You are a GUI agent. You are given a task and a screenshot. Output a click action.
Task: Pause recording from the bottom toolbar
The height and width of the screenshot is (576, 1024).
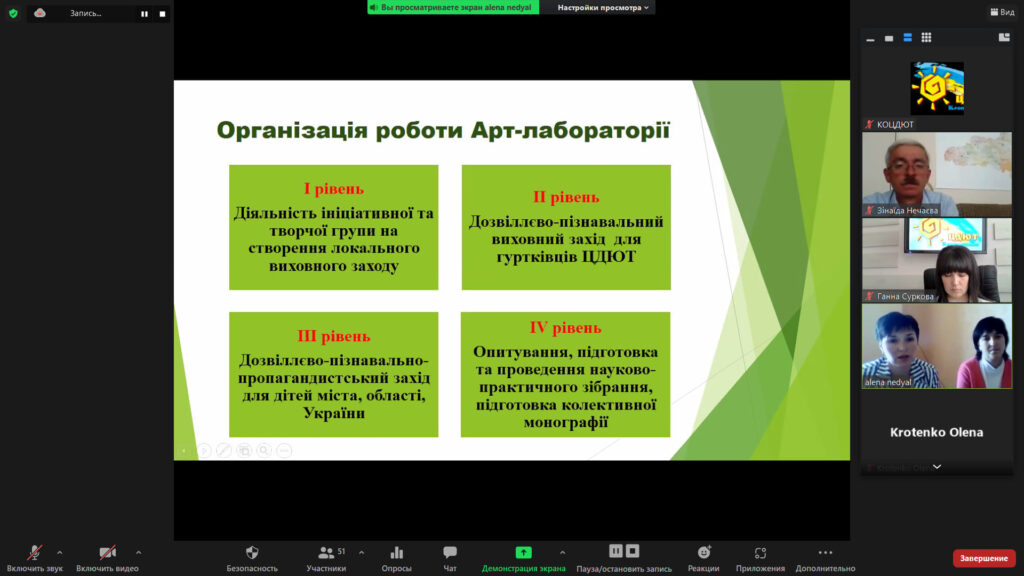pos(616,551)
